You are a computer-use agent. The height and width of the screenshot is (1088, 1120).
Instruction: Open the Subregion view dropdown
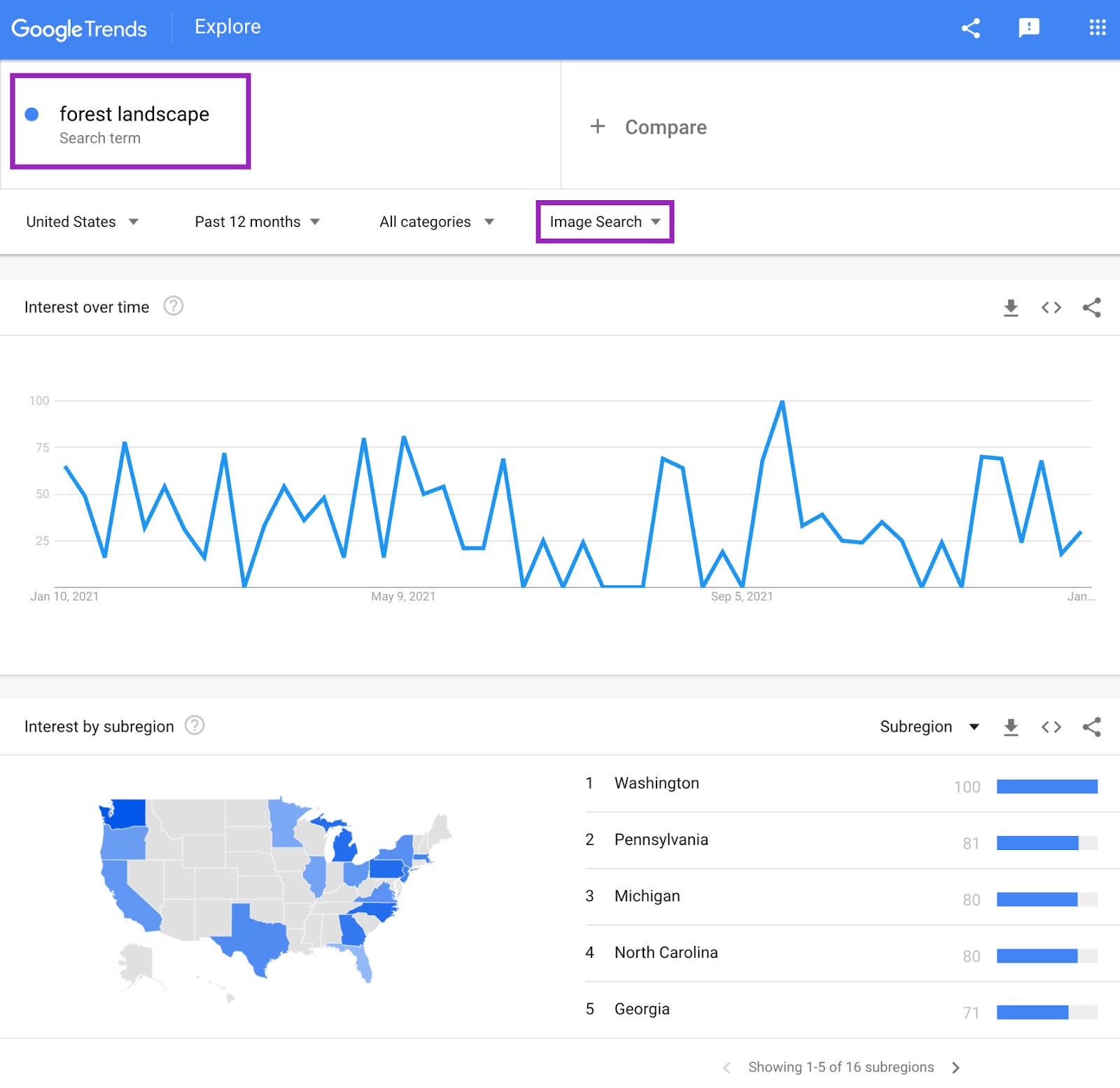(929, 727)
